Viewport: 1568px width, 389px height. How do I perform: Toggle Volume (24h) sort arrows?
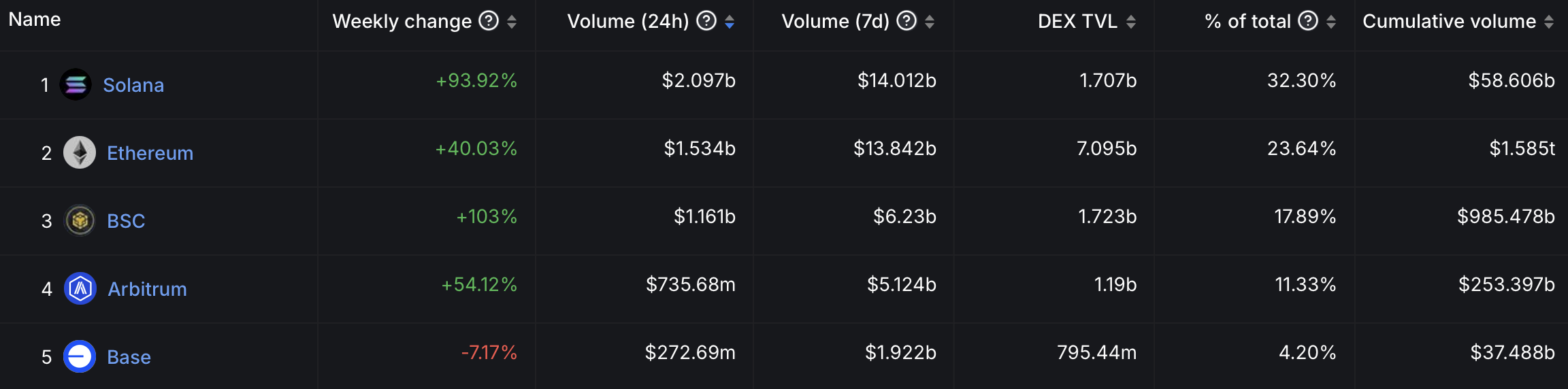pyautogui.click(x=730, y=22)
